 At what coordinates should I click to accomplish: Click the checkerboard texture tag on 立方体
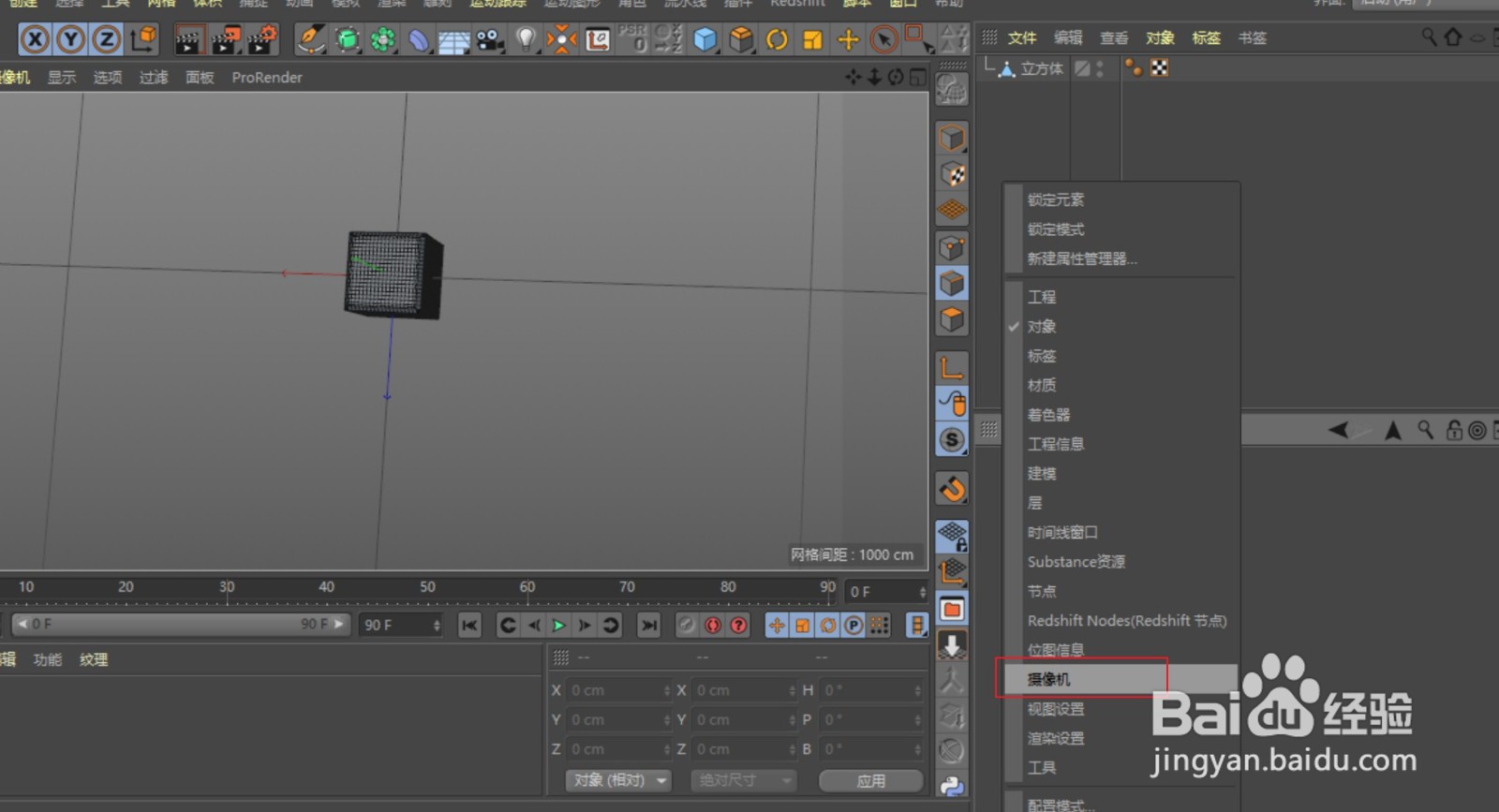(x=1159, y=67)
